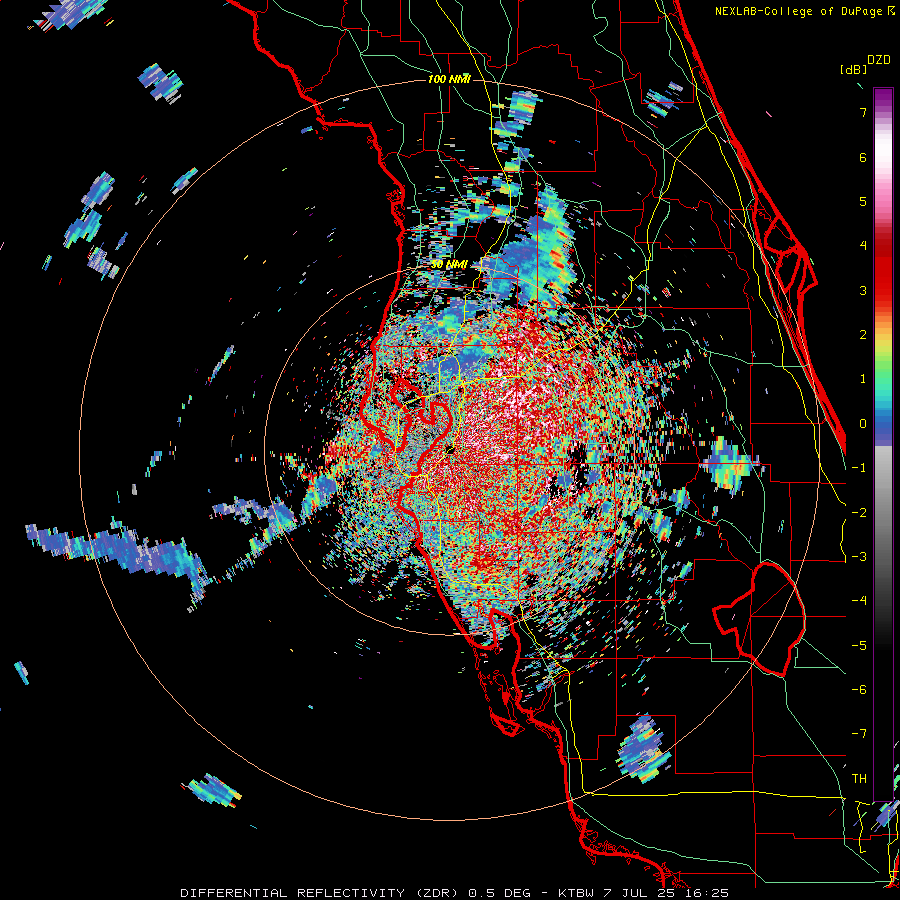The image size is (900, 900).
Task: Click the KTBW station identifier
Action: coord(575,893)
